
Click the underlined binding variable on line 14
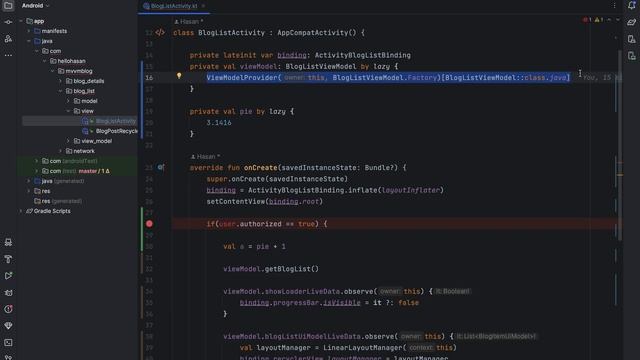(x=291, y=55)
